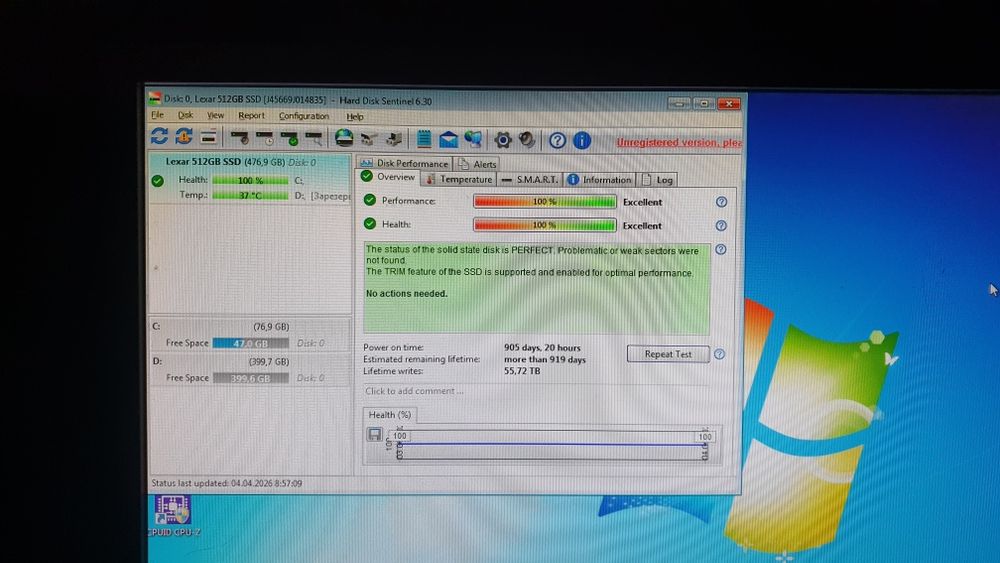
Task: Click the blue envelope send-report icon
Action: (448, 139)
